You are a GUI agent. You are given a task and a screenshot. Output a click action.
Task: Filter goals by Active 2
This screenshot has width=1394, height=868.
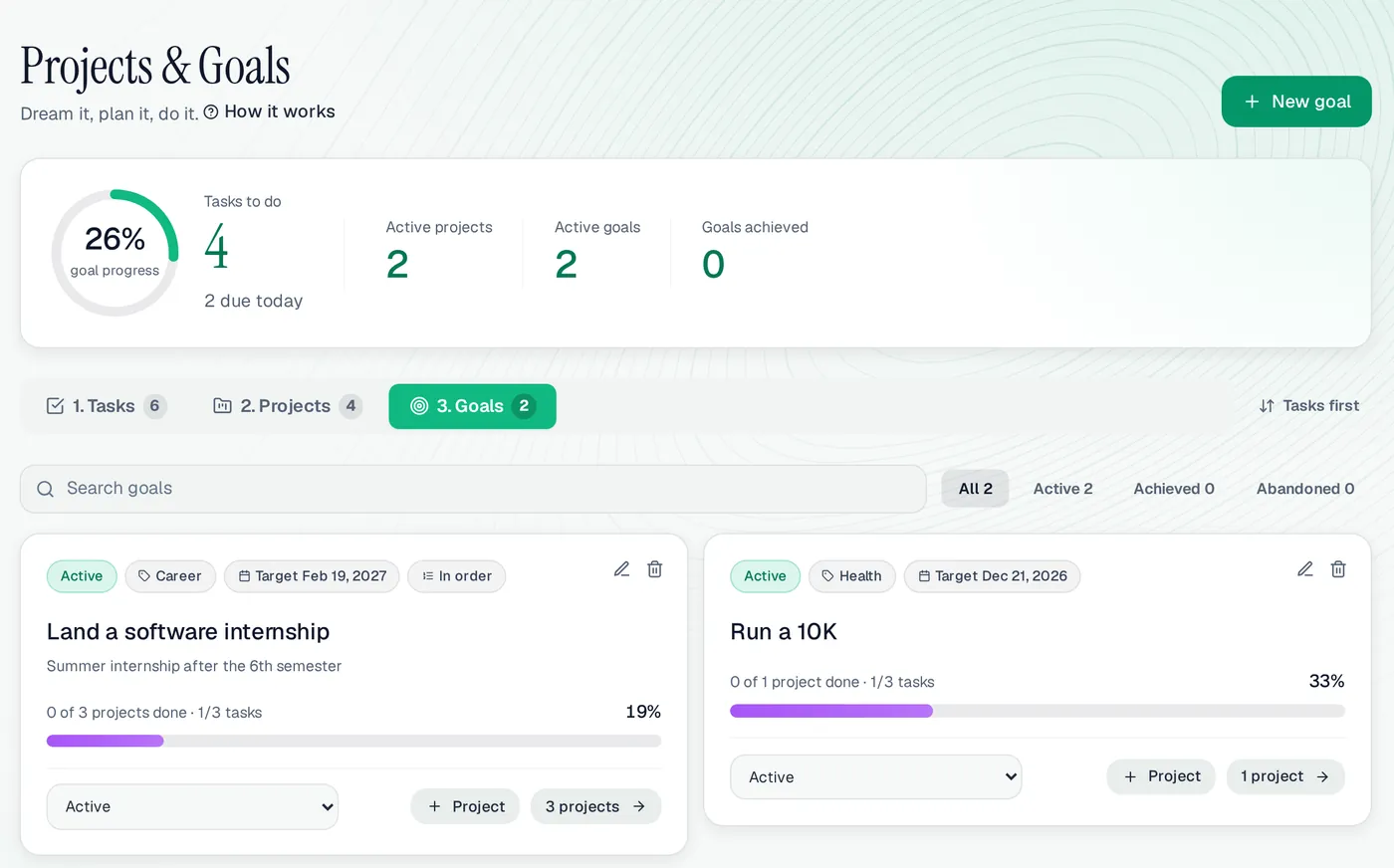(1062, 489)
